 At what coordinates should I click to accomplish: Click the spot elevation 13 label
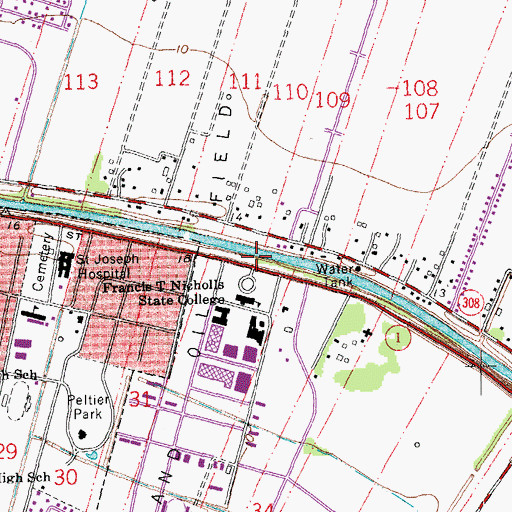440,293
